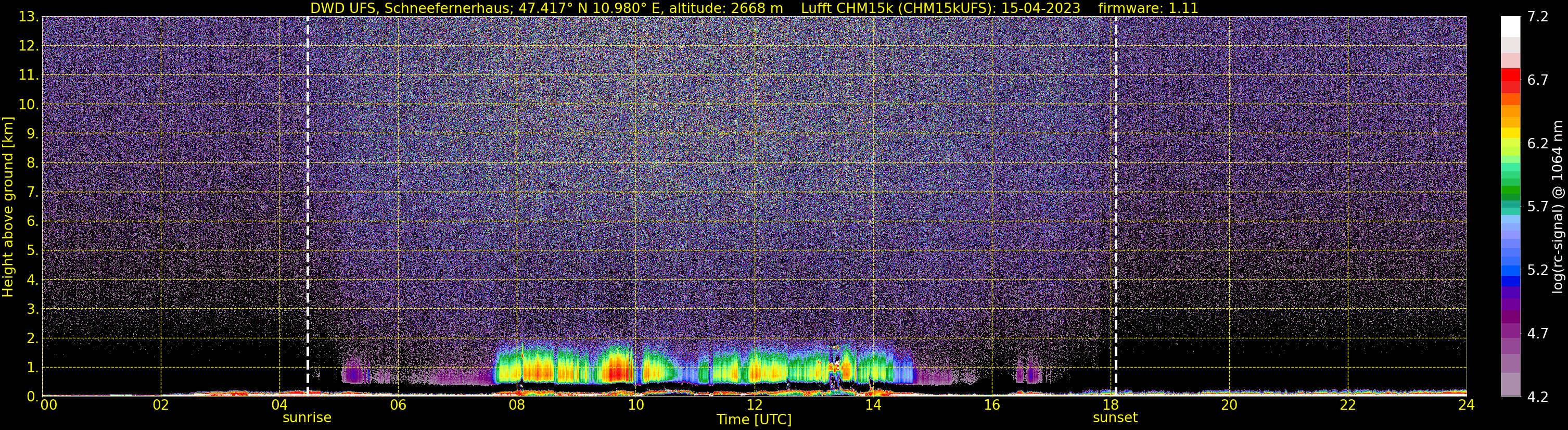Click the height axis tick "10."
This screenshot has height=430, width=1568.
pos(29,104)
